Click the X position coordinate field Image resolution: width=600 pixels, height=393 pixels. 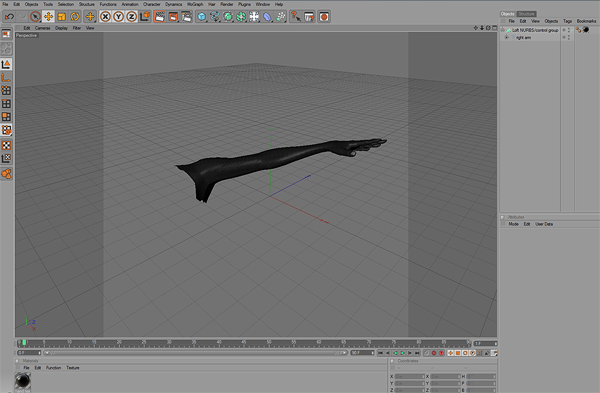click(x=409, y=377)
